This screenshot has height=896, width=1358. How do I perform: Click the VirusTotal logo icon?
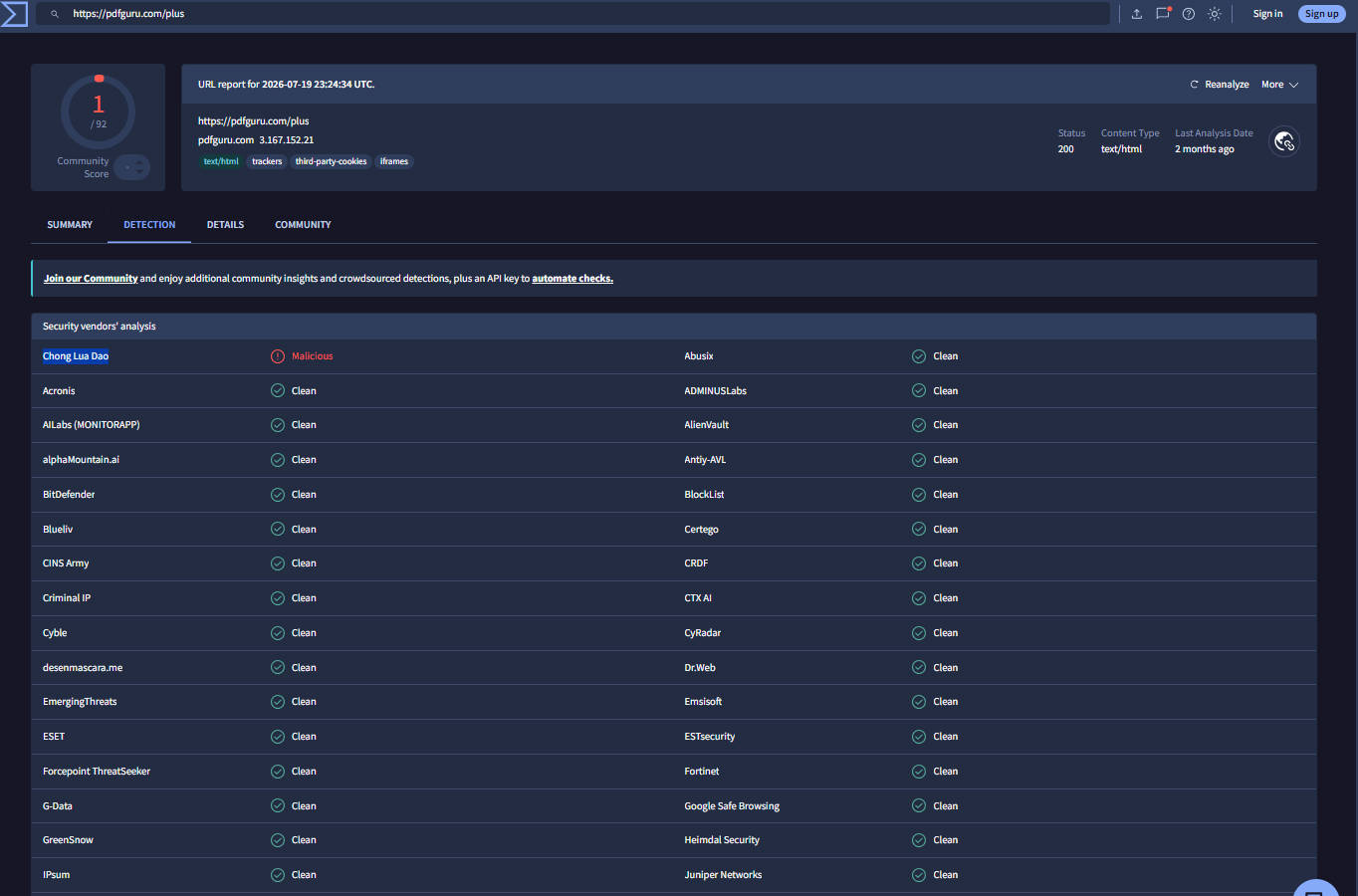coord(14,14)
